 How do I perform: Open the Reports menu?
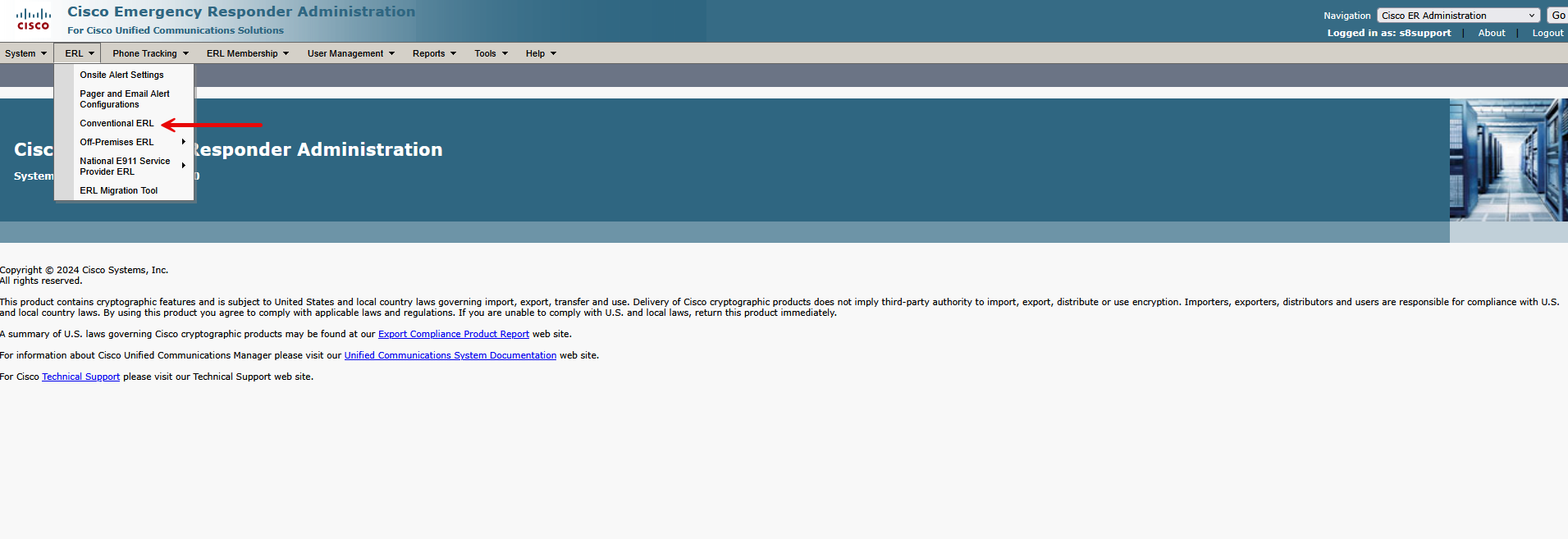434,53
